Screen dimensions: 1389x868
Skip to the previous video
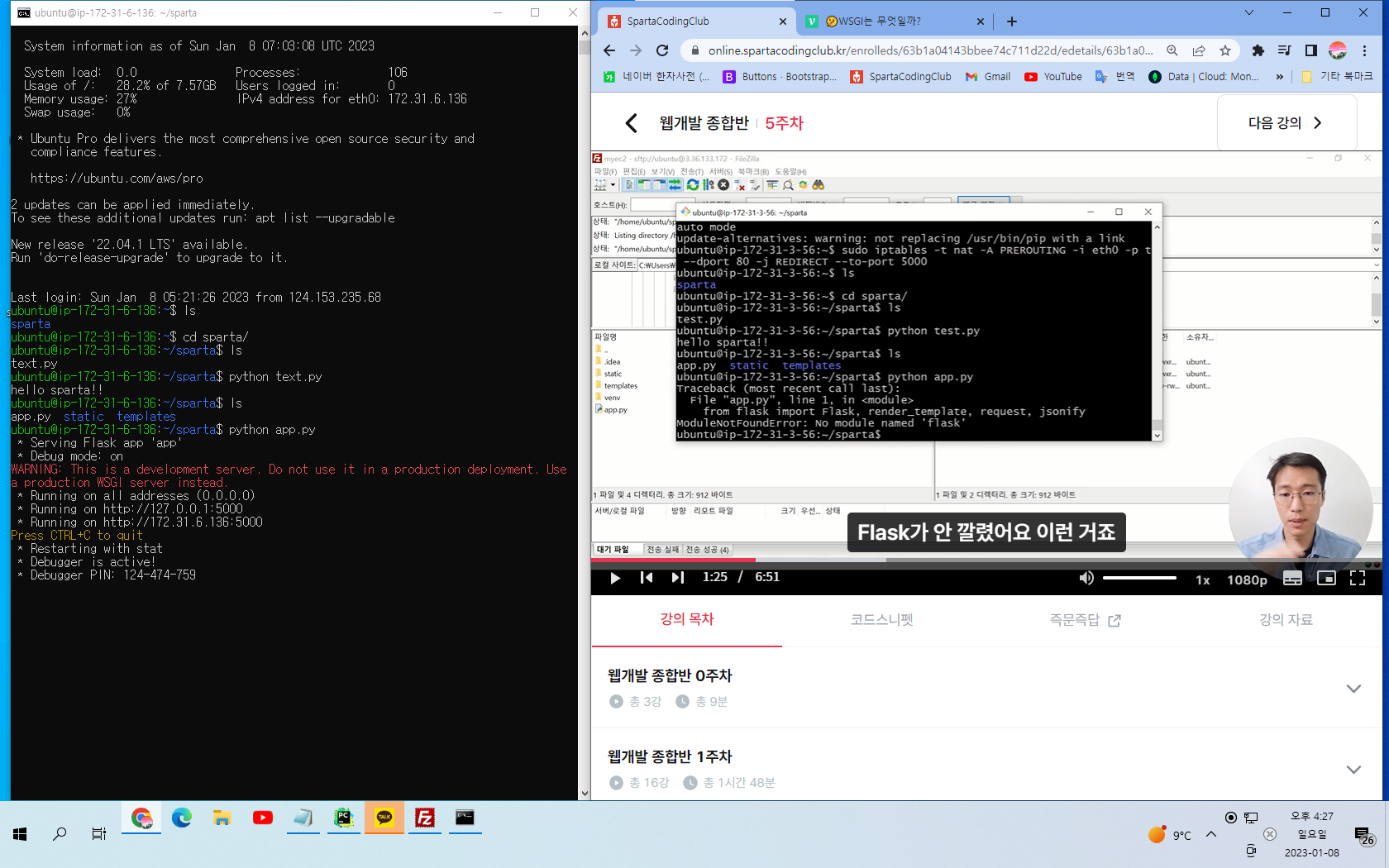(647, 578)
